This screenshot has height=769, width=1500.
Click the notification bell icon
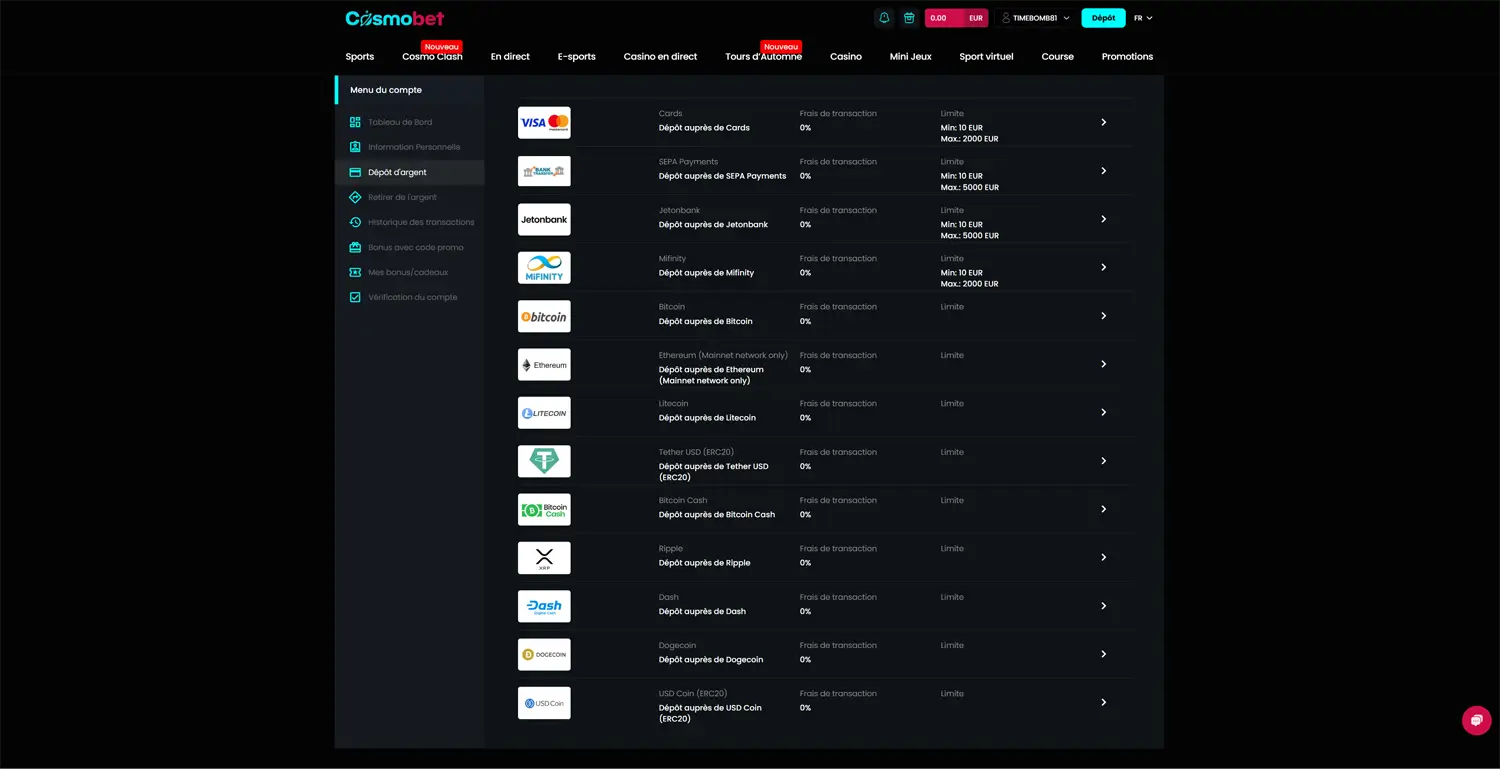click(884, 18)
